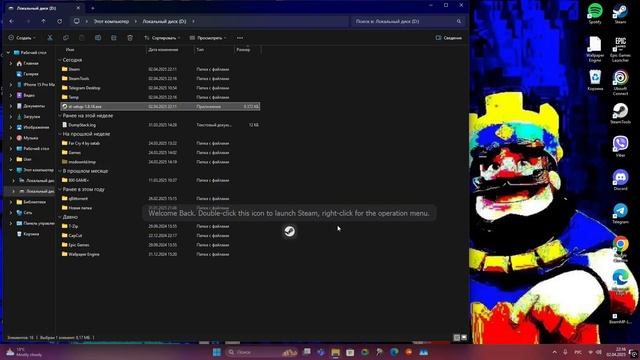Expand Главная in navigation pane
The width and height of the screenshot is (640, 360).
[x=11, y=63]
